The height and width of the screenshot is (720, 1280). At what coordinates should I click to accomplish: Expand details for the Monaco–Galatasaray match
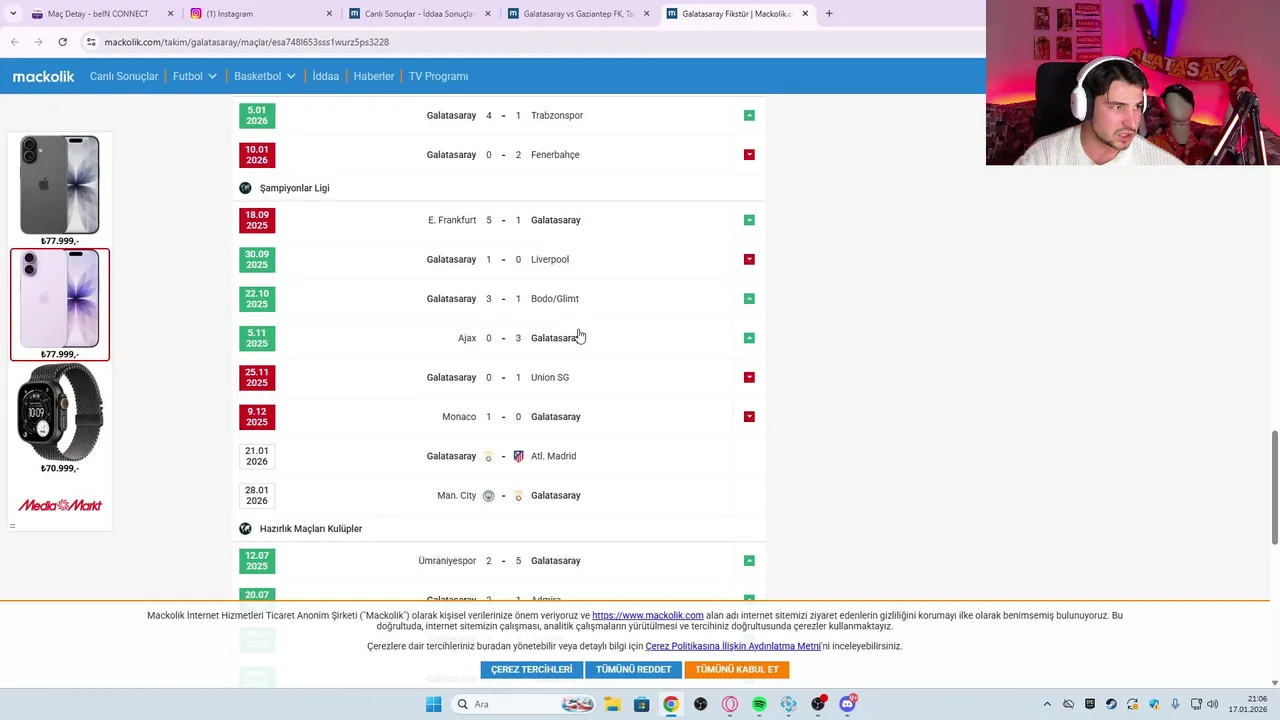pos(749,417)
